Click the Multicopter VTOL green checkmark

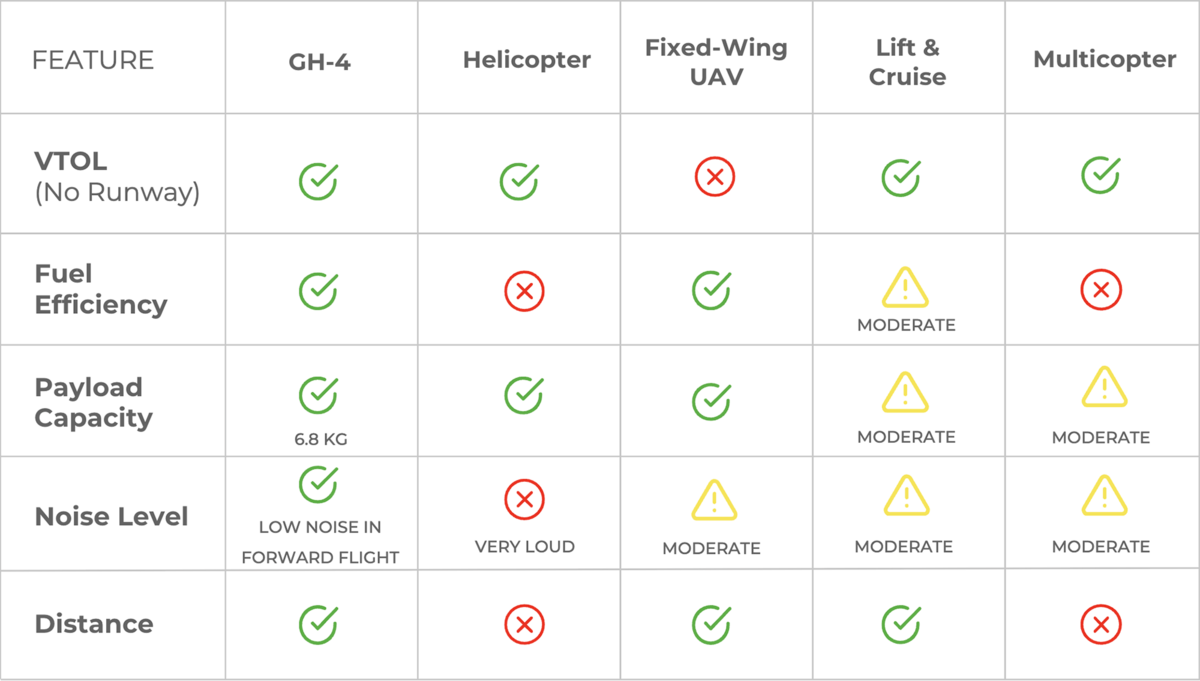coord(1101,175)
